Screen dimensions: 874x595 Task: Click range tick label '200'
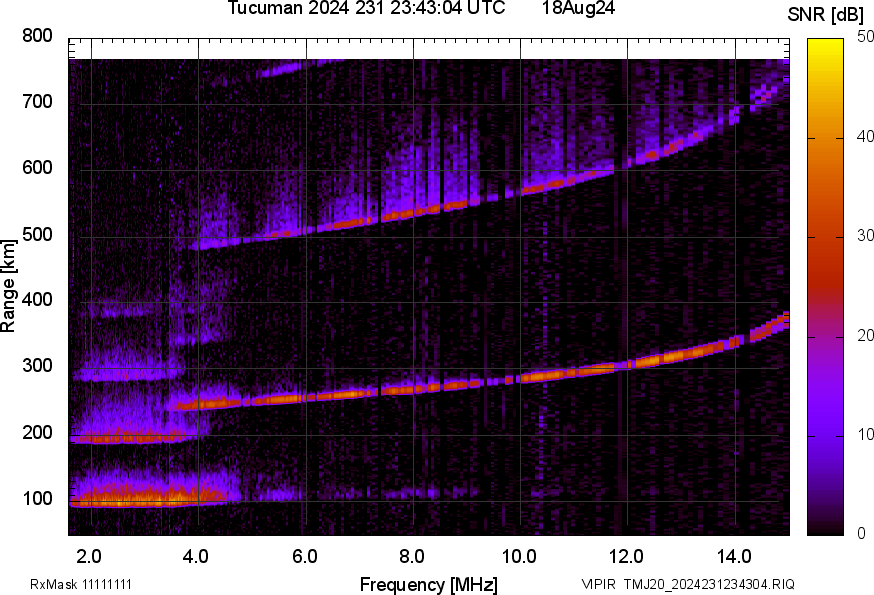37,433
